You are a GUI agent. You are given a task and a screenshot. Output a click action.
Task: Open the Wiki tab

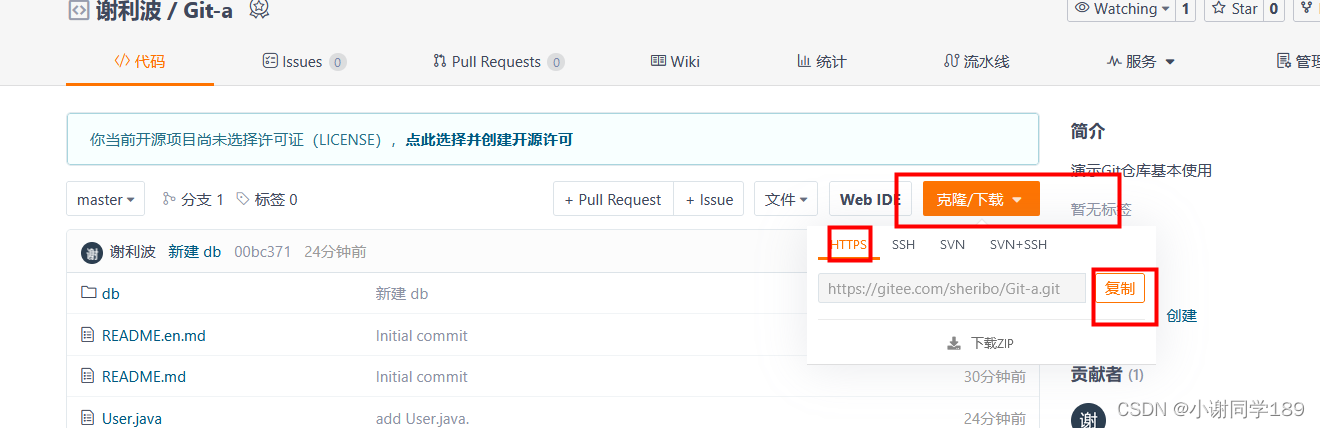(x=675, y=61)
